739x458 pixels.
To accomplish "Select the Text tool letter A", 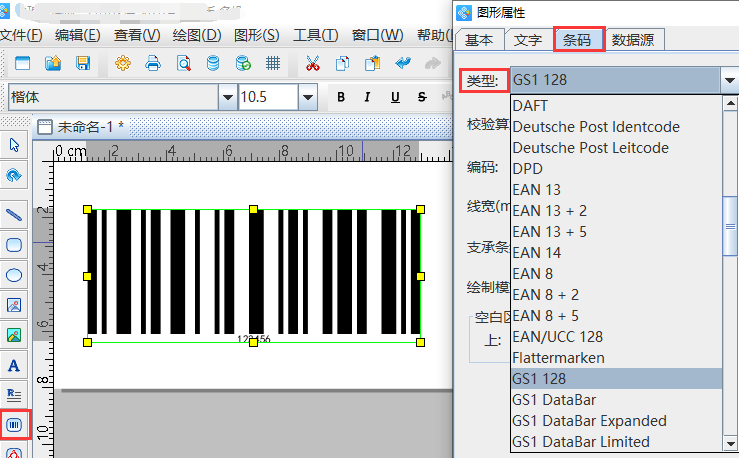I will [14, 365].
